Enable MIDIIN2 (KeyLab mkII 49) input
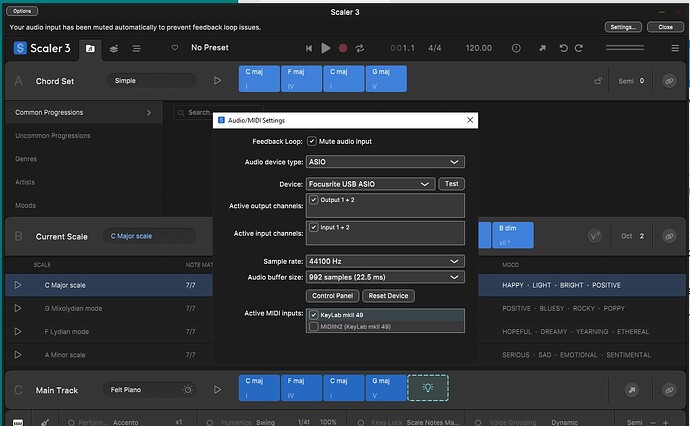 [314, 327]
